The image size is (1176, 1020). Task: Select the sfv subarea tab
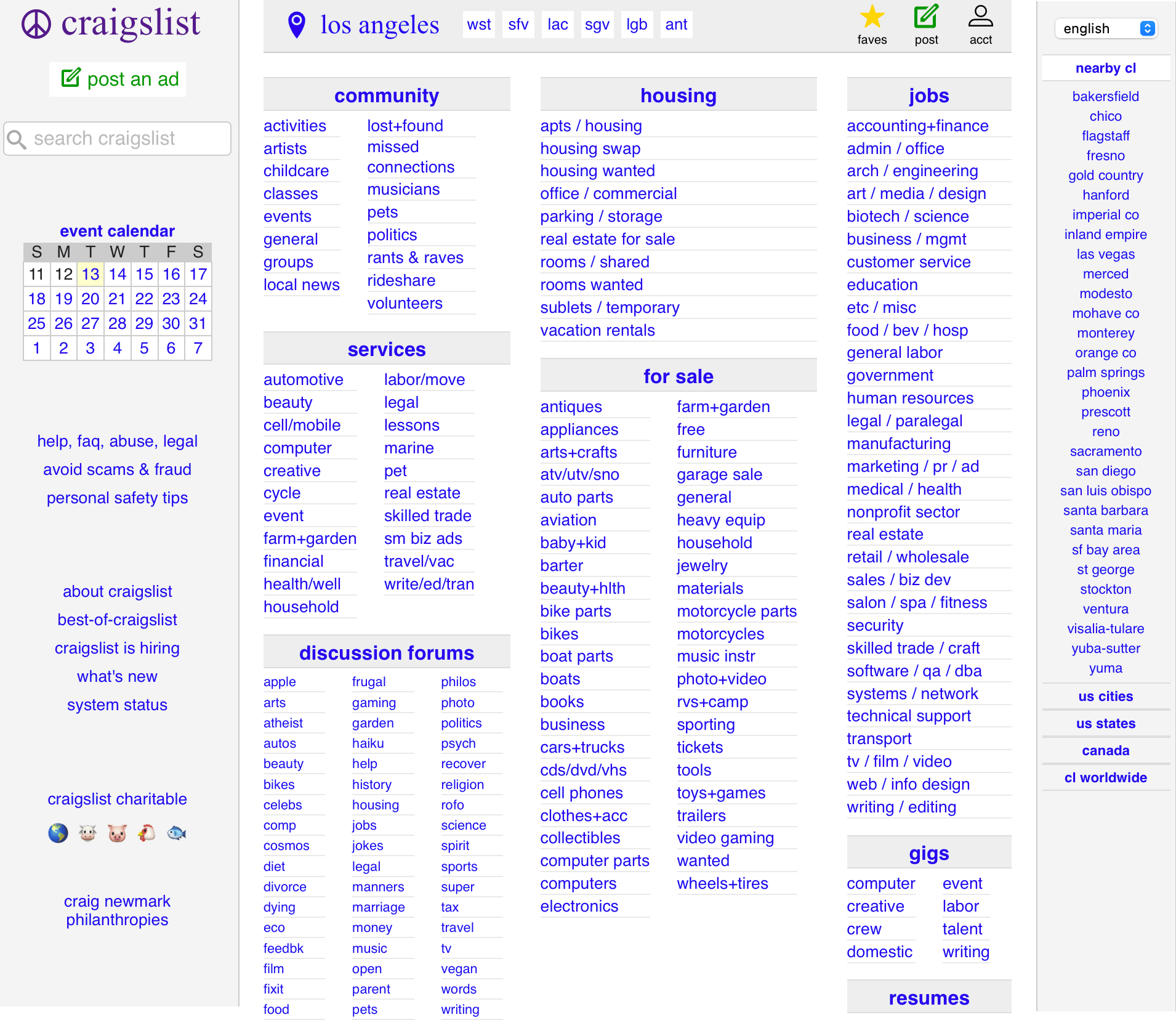pos(518,25)
